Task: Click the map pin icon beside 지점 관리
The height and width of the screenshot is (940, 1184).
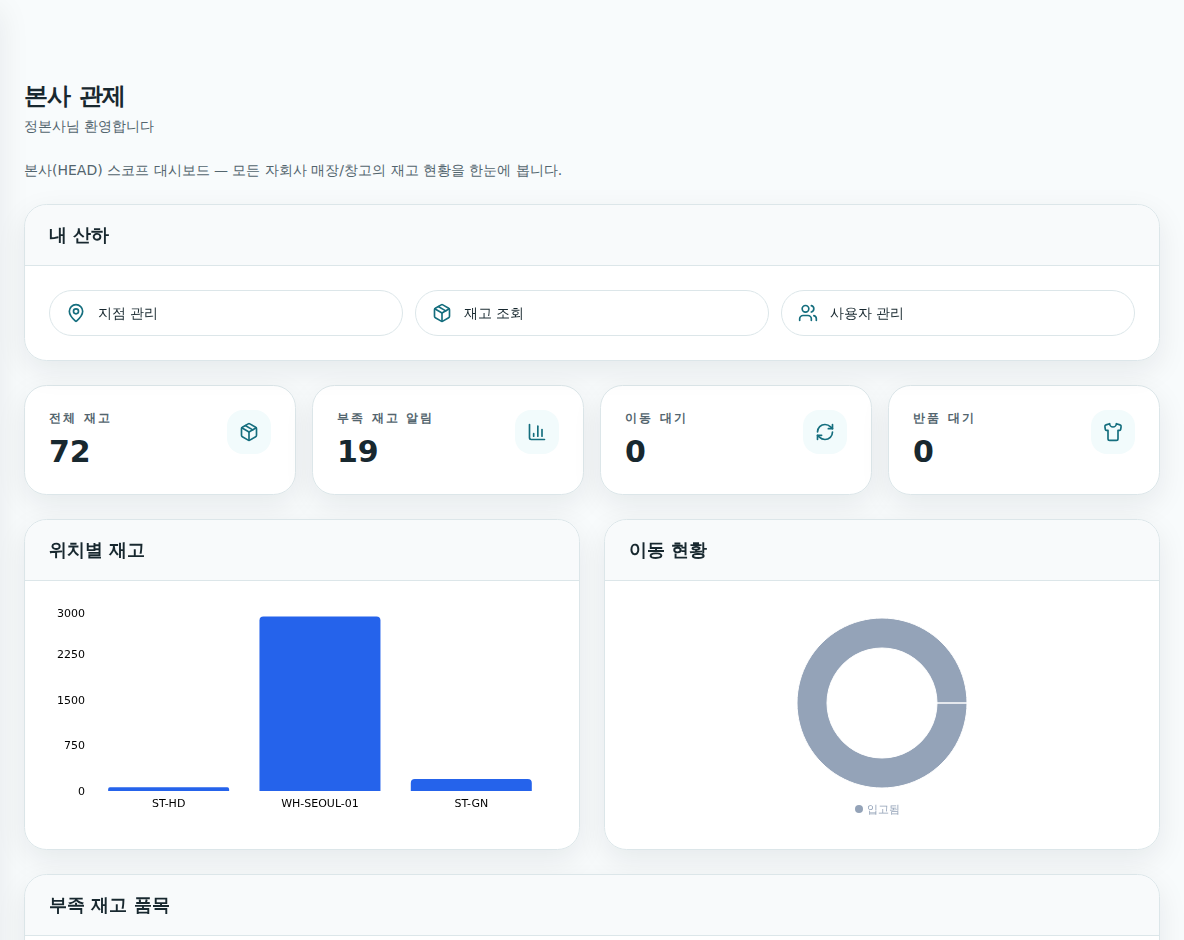Action: pyautogui.click(x=76, y=313)
